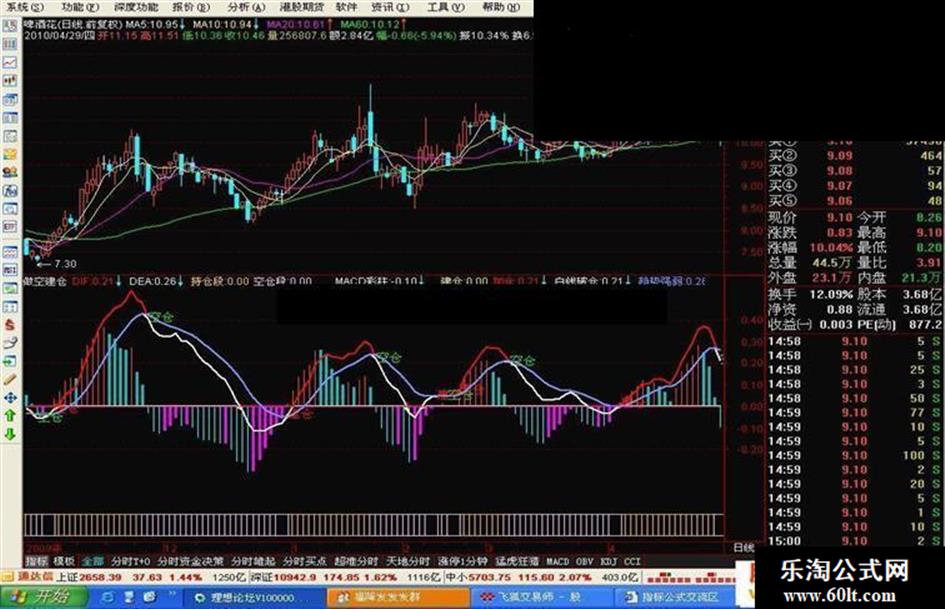Switch to OBV indicator tab
Viewport: 945px width, 609px height.
pyautogui.click(x=585, y=561)
